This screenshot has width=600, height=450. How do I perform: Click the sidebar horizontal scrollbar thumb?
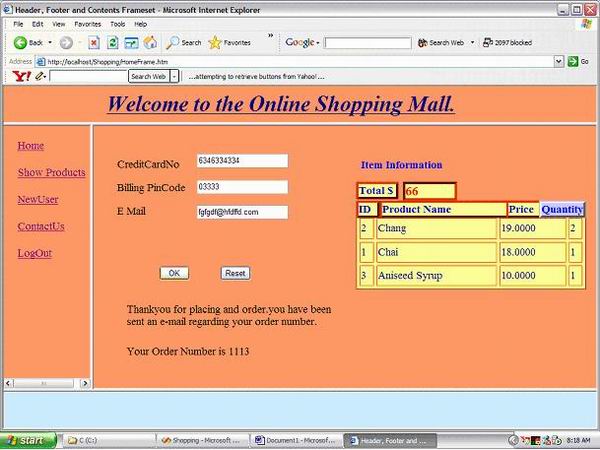point(44,383)
